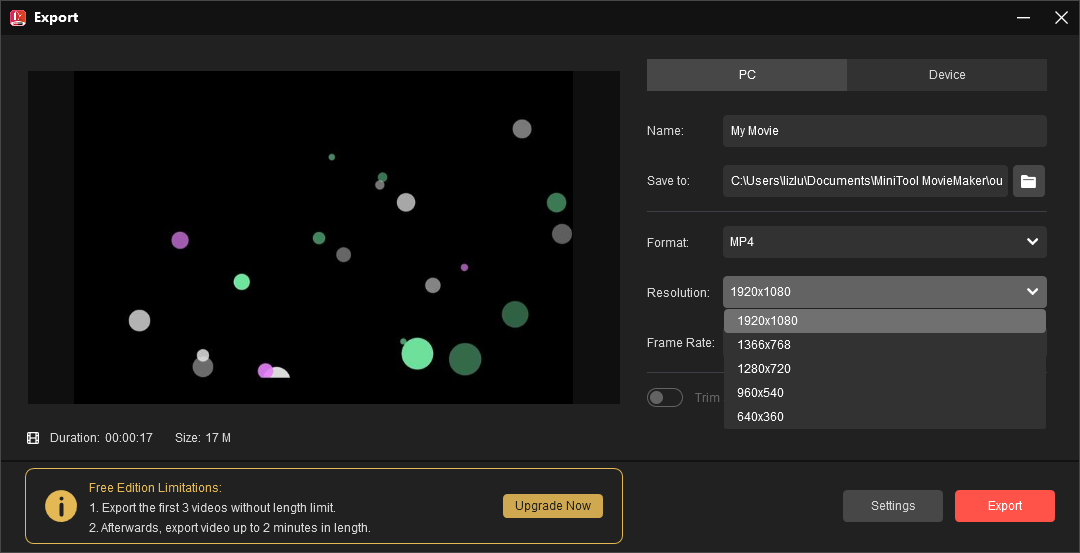
Task: Click the film strip icon beside Duration
Action: (33, 438)
